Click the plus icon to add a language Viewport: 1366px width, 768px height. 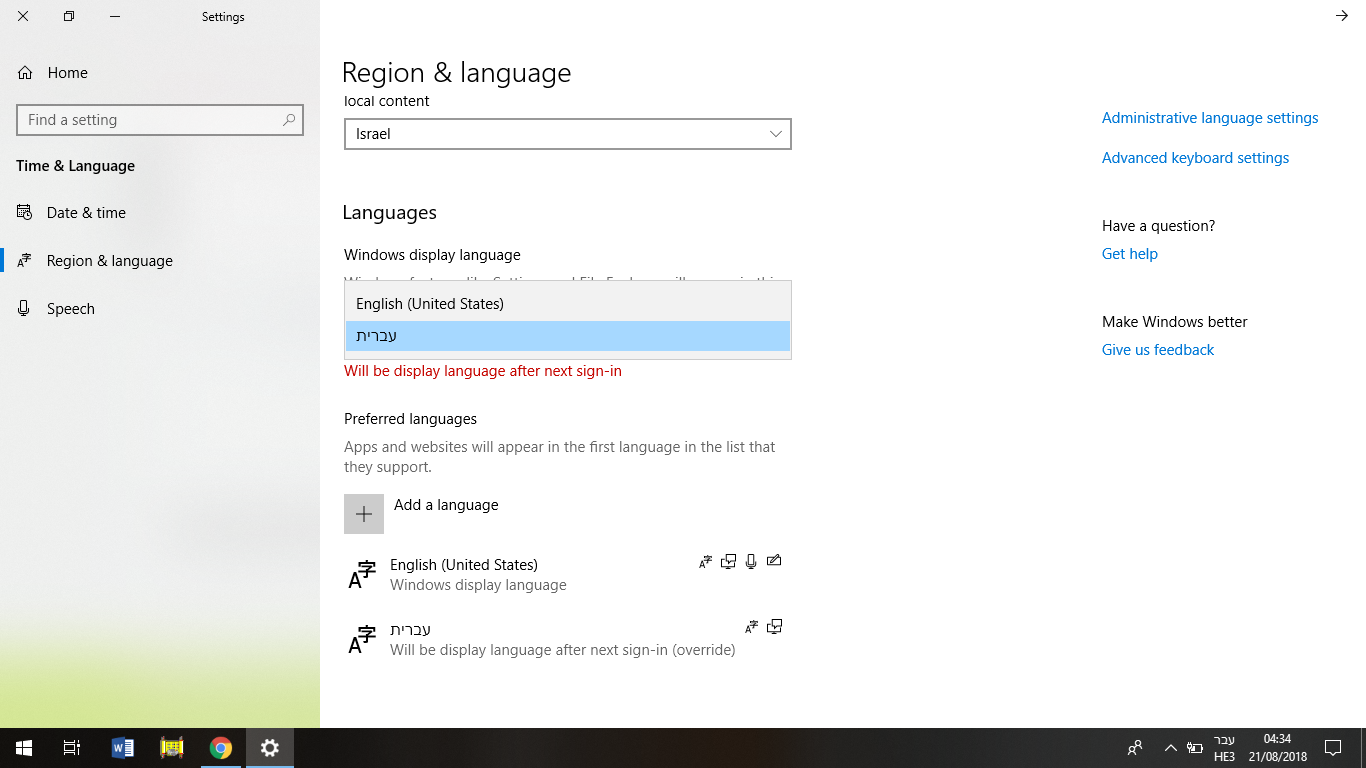pyautogui.click(x=364, y=514)
